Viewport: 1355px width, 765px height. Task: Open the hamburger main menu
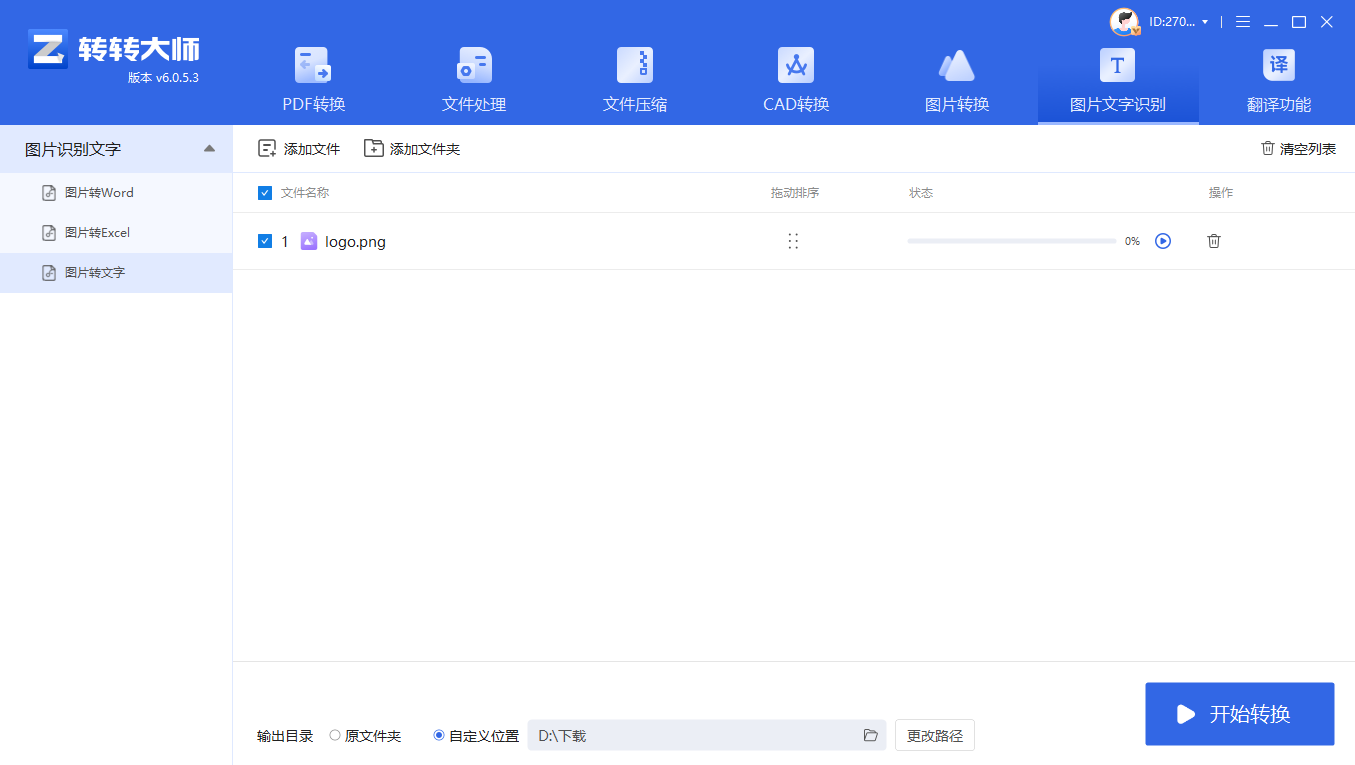point(1243,21)
